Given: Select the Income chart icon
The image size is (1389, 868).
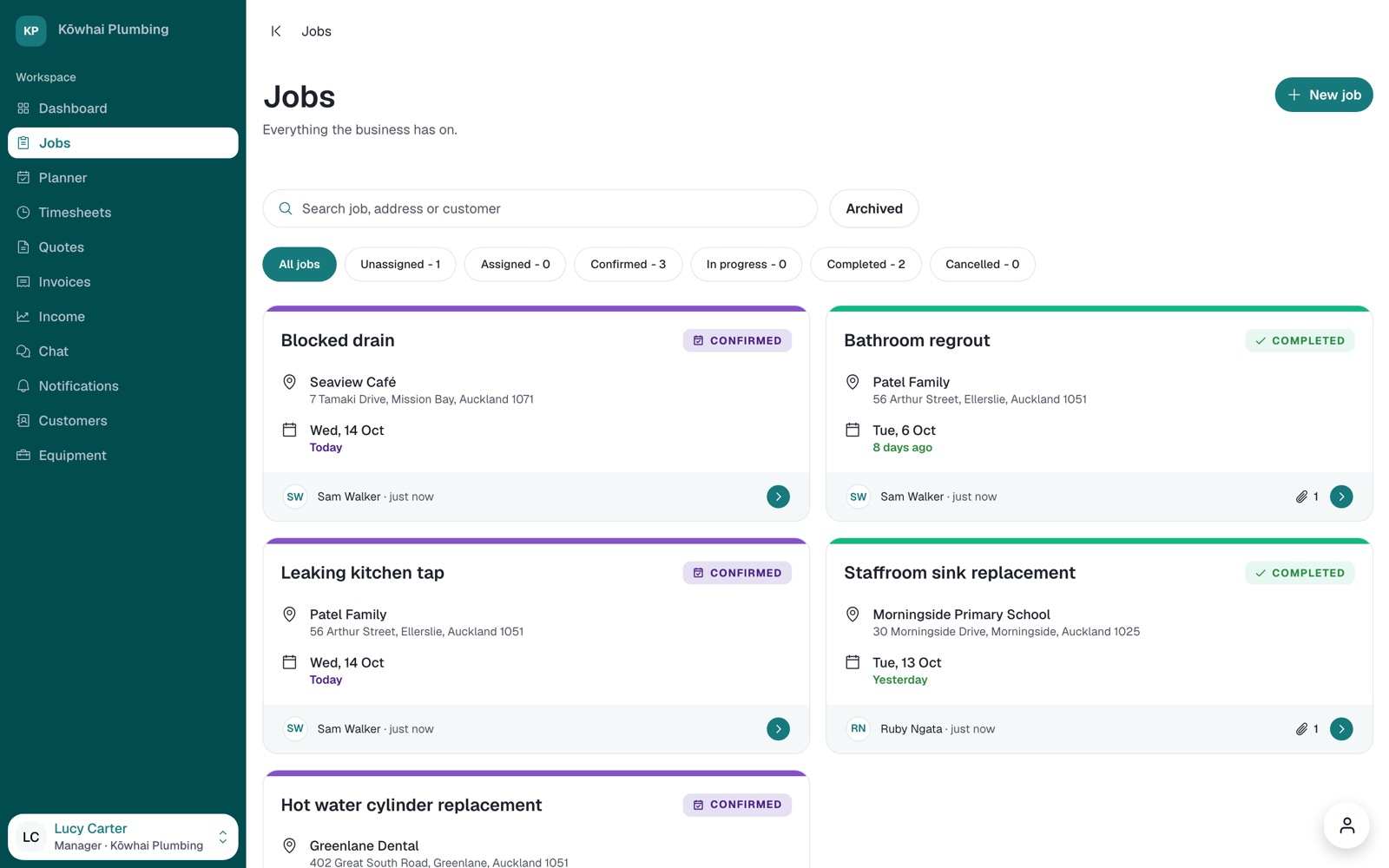Looking at the screenshot, I should 23,317.
